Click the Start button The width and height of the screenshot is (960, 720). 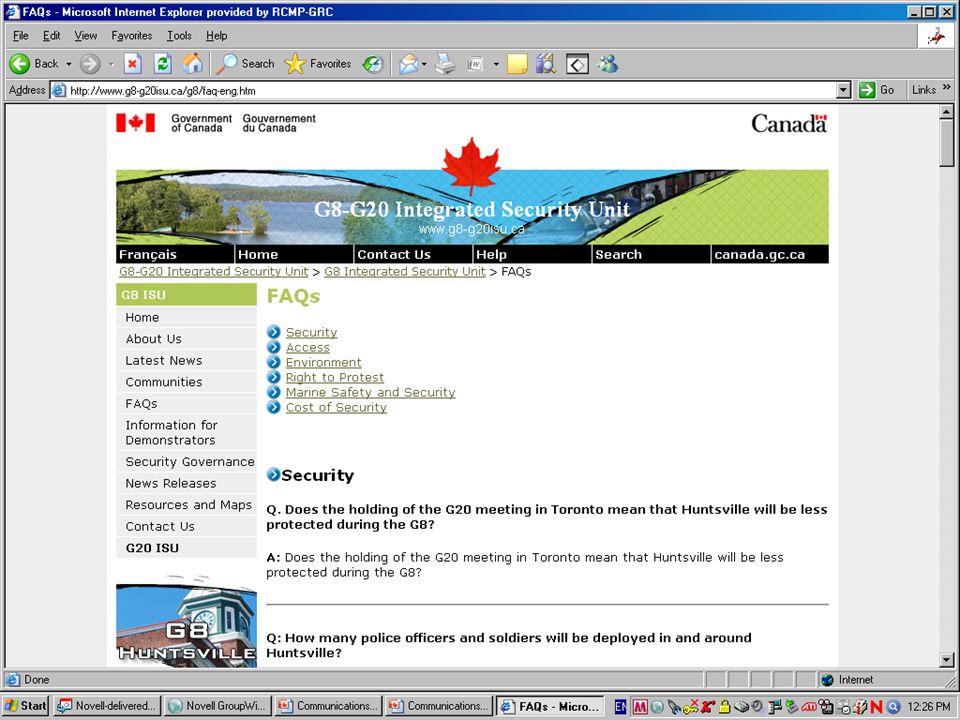pos(26,706)
